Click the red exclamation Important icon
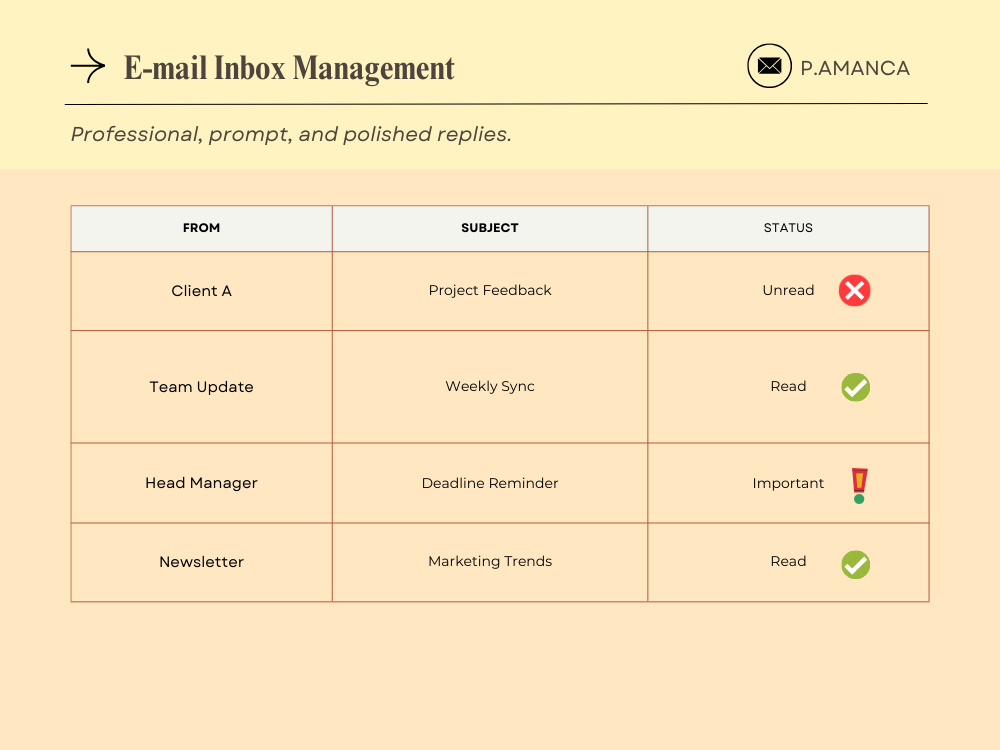The image size is (1000, 750). pos(859,485)
